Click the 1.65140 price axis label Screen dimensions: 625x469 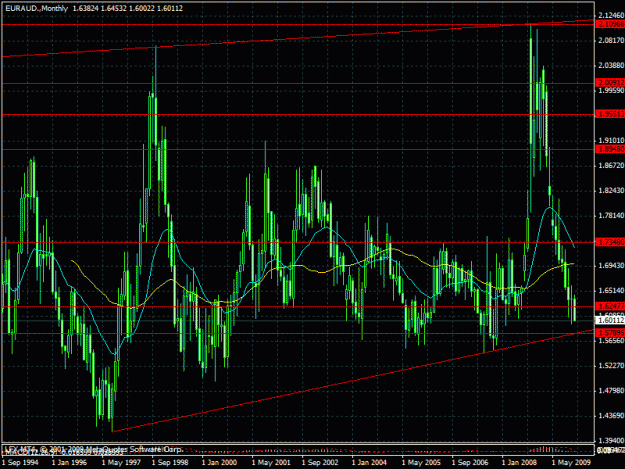pos(611,290)
